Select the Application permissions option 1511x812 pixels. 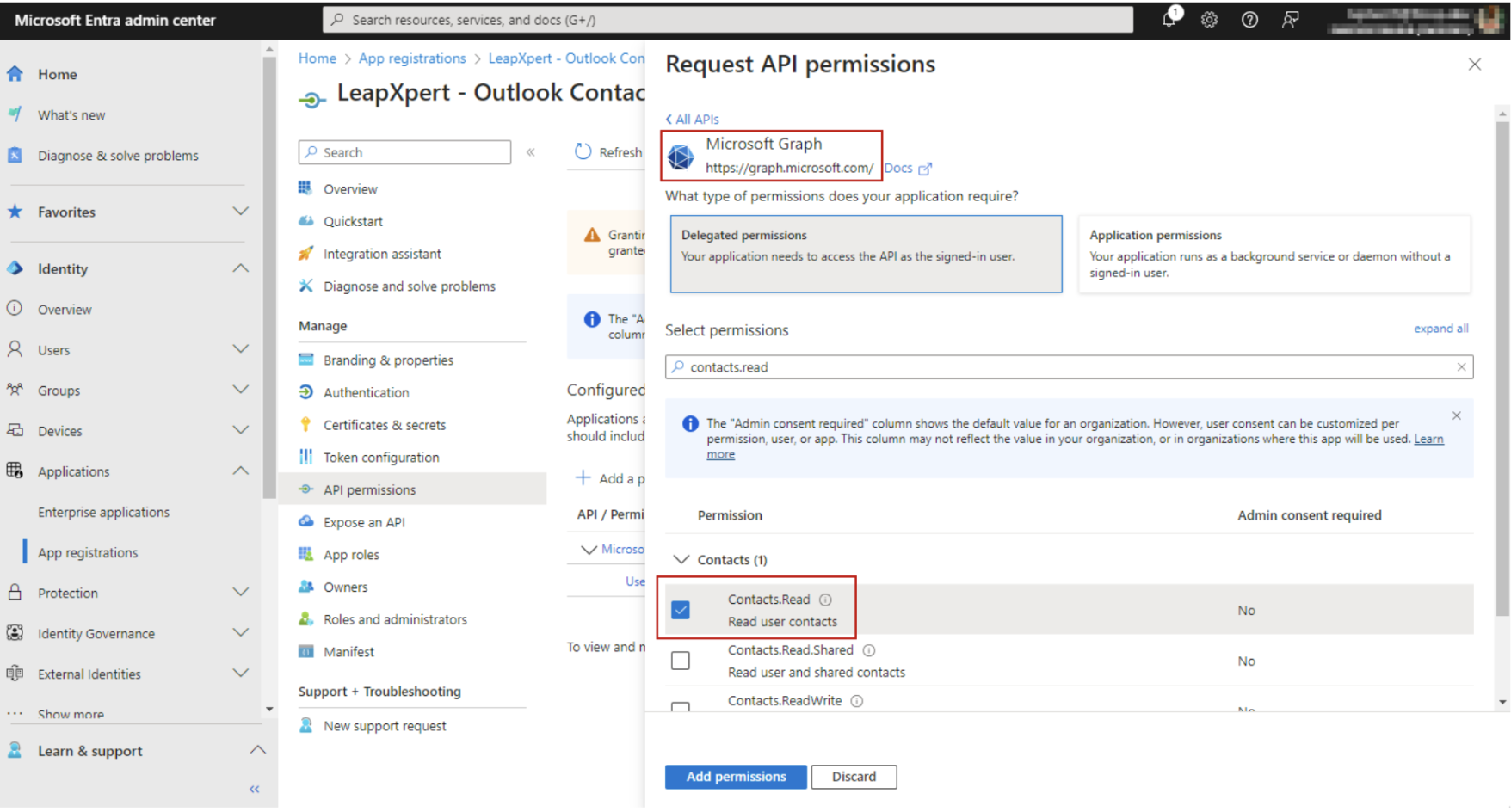(1274, 254)
